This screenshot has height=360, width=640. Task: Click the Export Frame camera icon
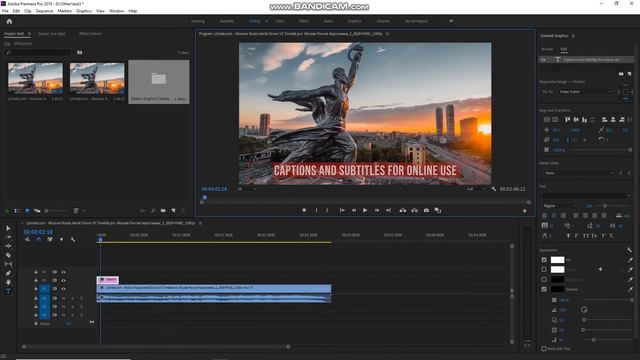(x=426, y=210)
